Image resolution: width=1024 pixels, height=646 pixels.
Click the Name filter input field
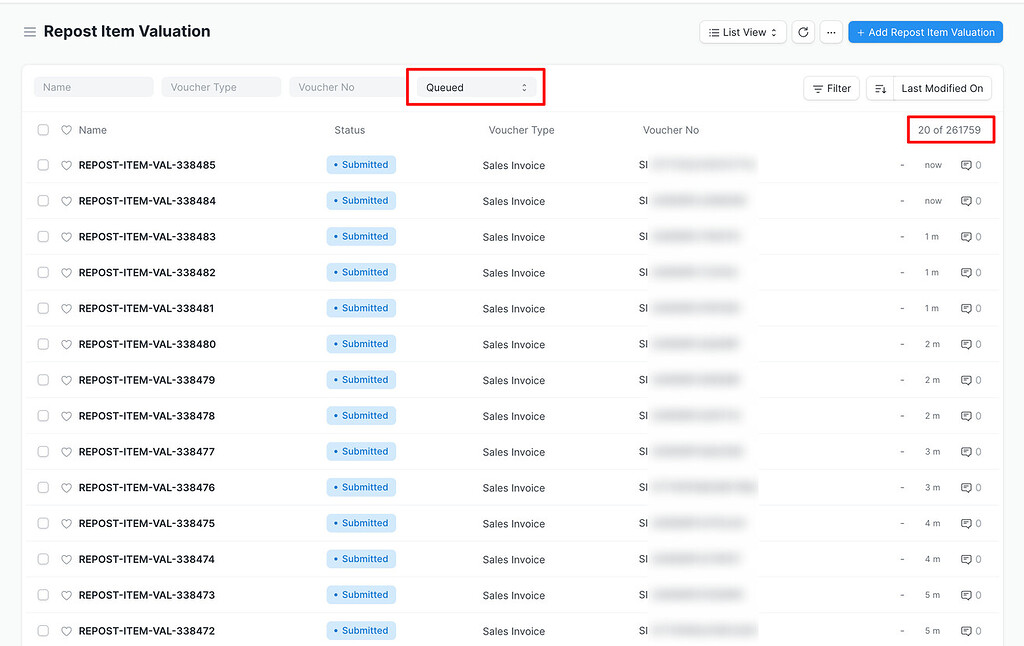92,87
